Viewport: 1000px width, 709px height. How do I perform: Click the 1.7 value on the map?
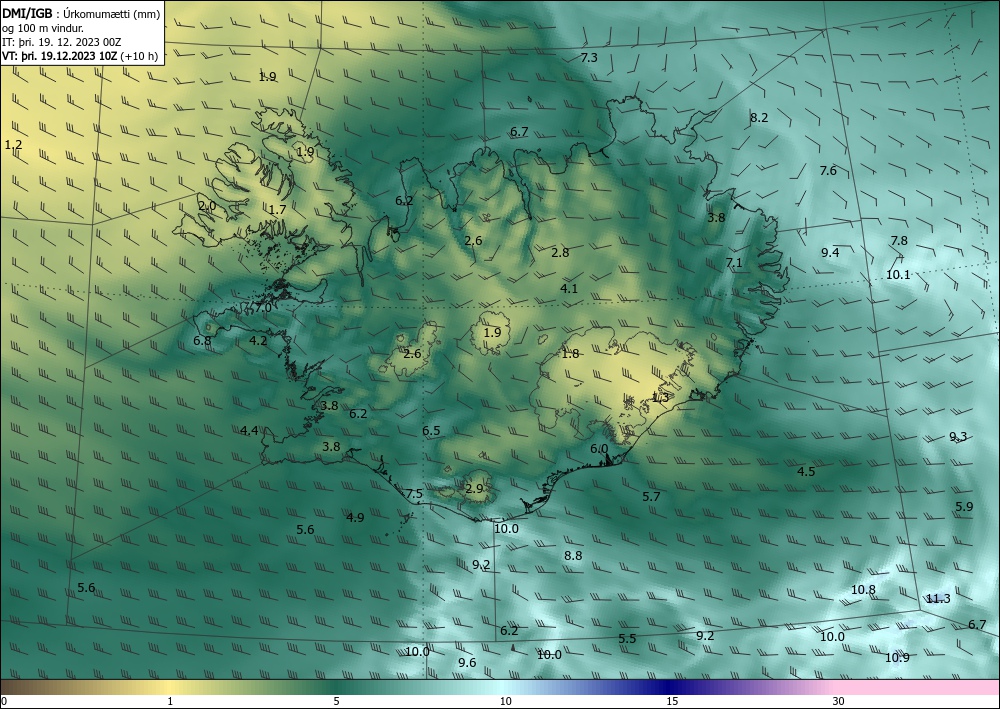pyautogui.click(x=277, y=209)
